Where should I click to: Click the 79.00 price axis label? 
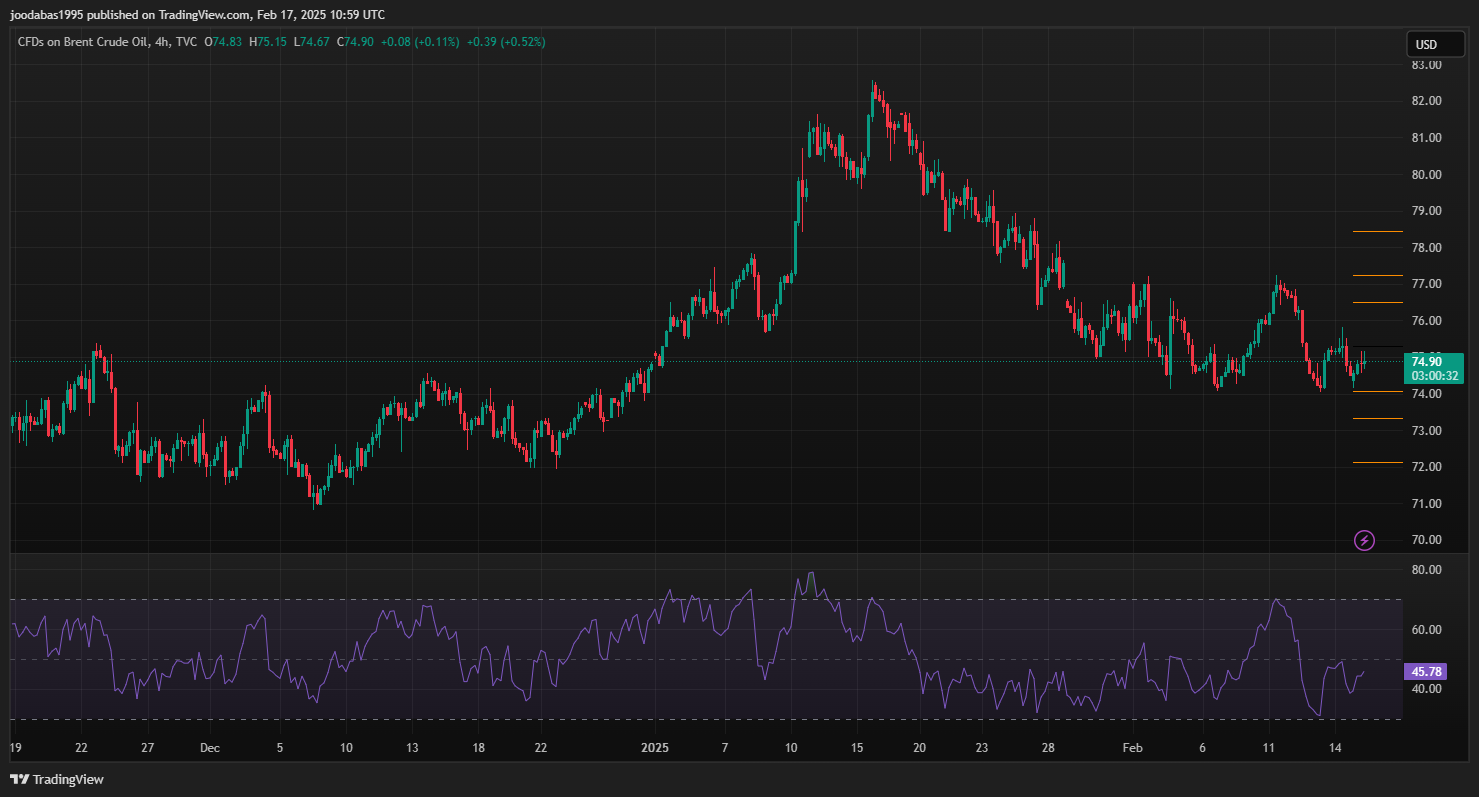1426,211
